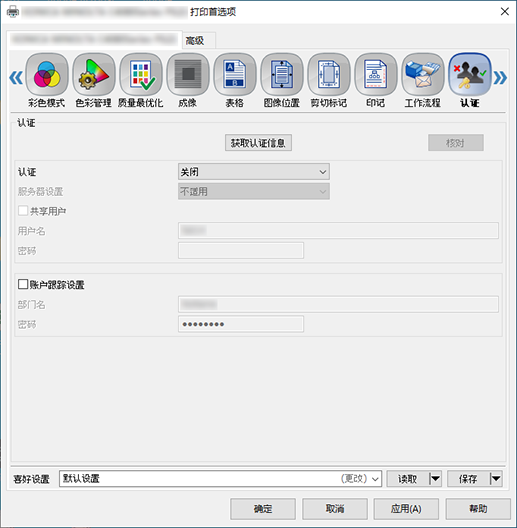This screenshot has width=517, height=528.
Task: Open the 彩色模式 color mode icon
Action: click(x=47, y=75)
